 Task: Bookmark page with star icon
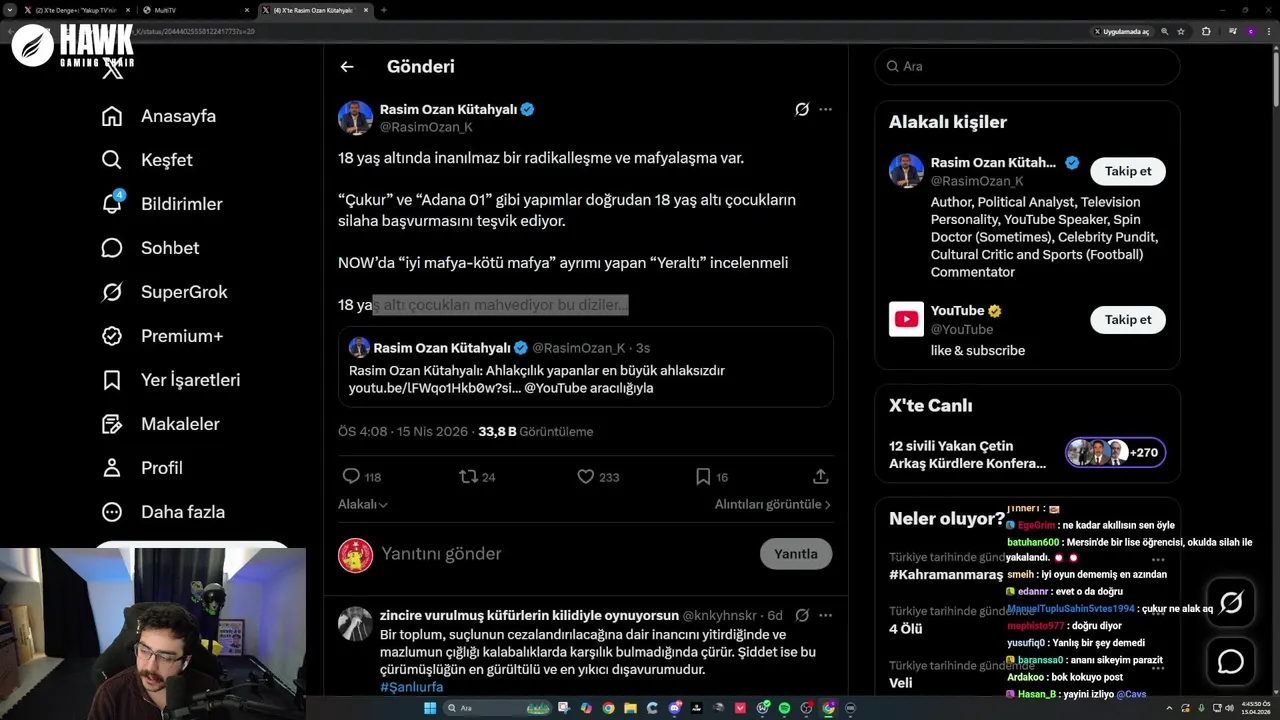1182,32
